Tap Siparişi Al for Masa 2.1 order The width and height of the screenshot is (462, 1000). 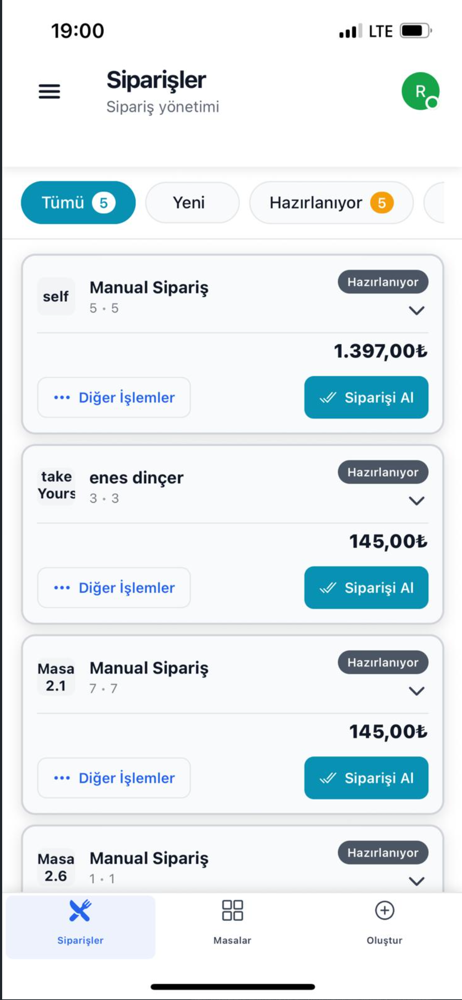[366, 777]
